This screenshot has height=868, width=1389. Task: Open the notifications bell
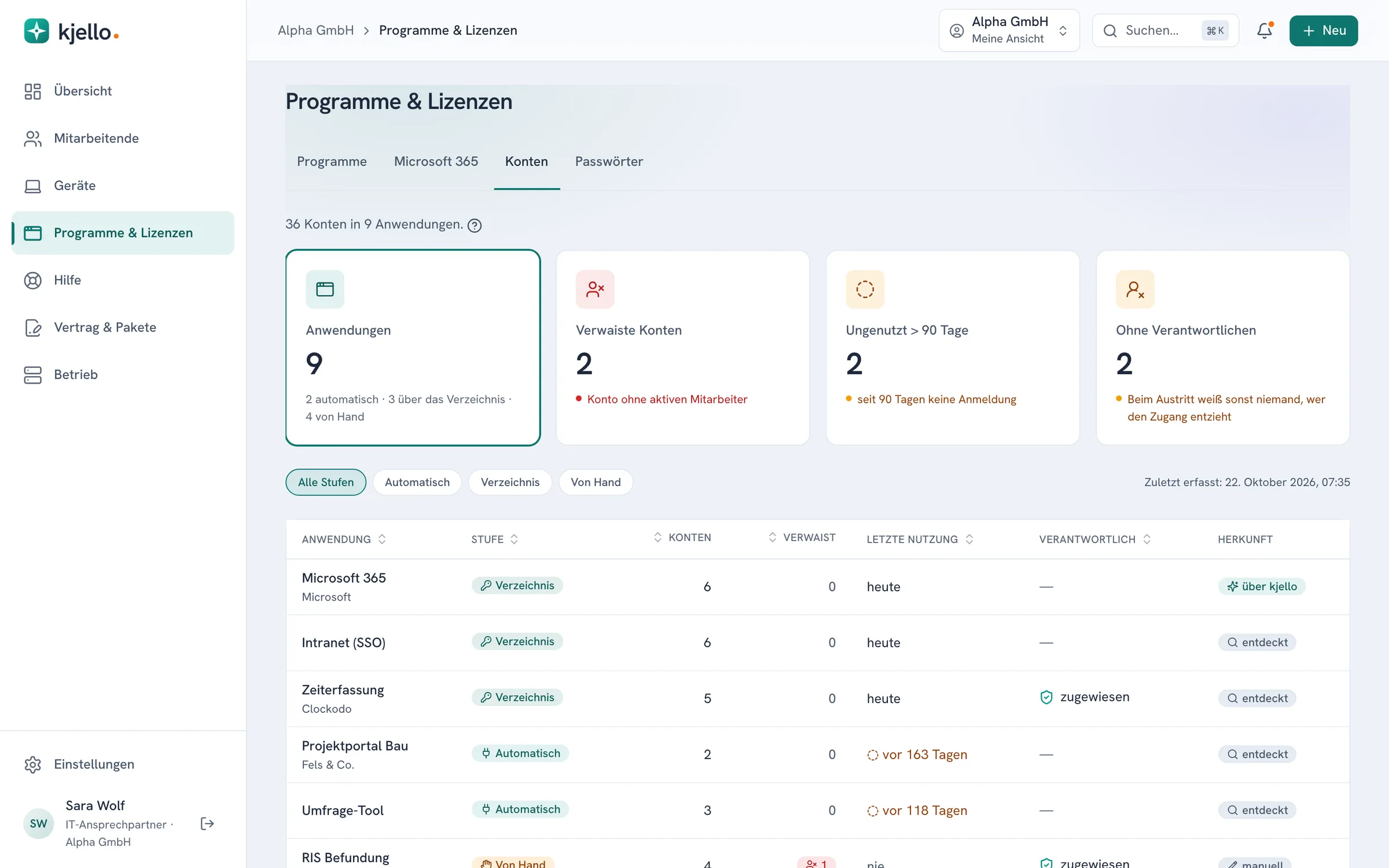click(1265, 31)
